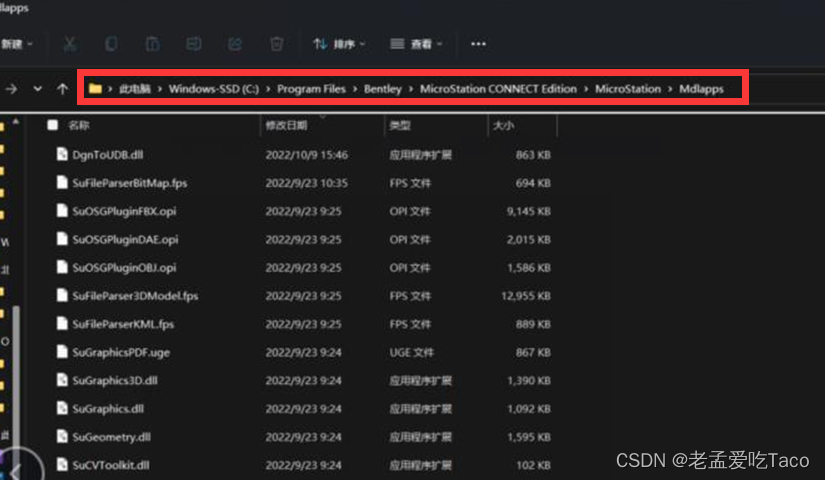
Task: Click the Paste icon in toolbar
Action: 152,44
